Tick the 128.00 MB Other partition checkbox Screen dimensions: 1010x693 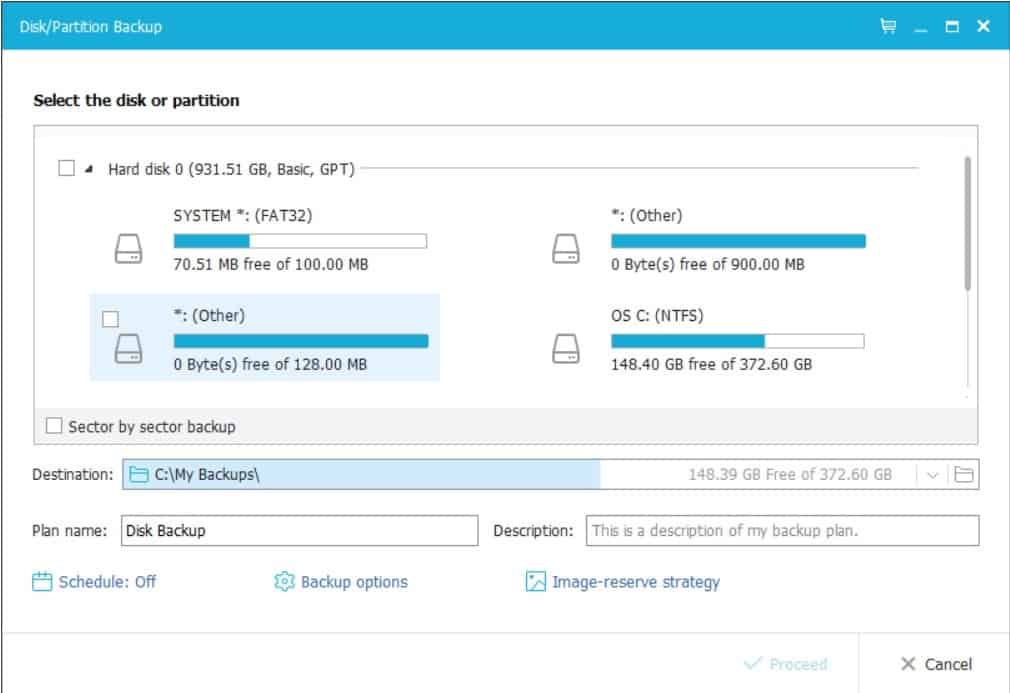pos(110,319)
